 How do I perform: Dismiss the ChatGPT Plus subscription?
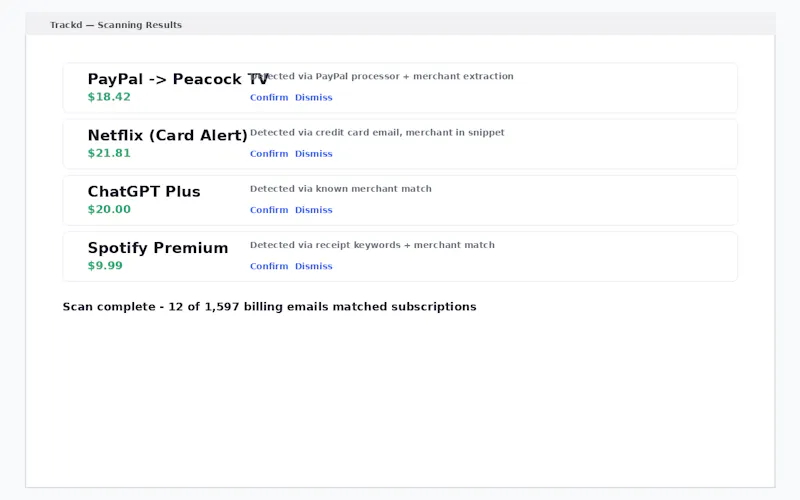pos(313,210)
